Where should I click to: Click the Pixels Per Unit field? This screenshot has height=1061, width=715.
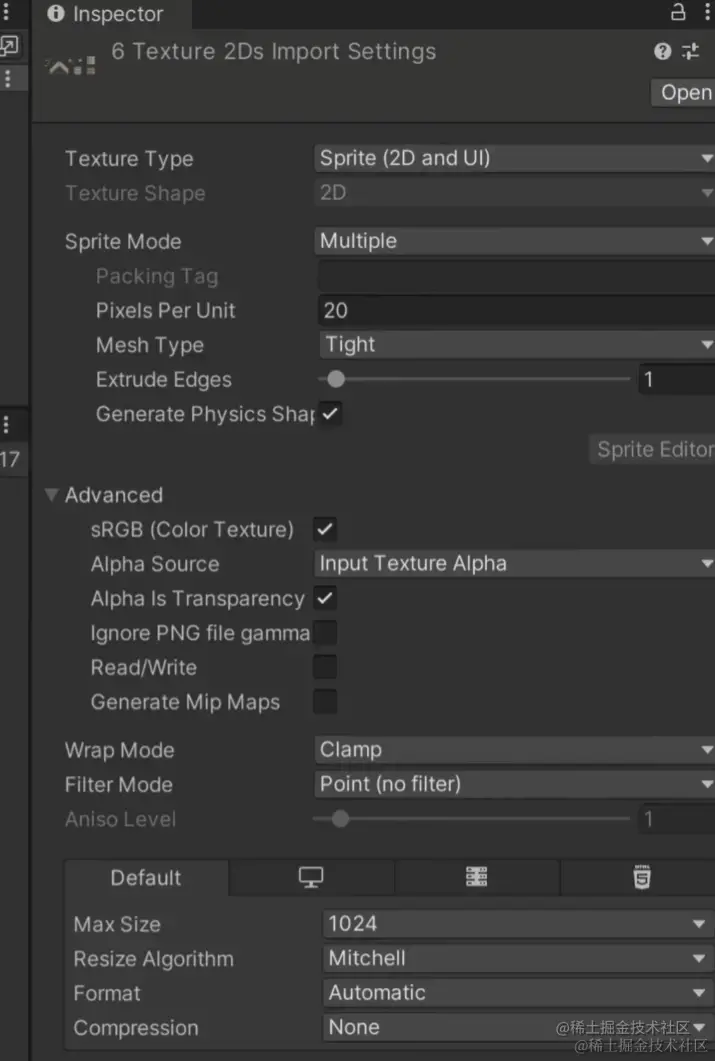517,311
